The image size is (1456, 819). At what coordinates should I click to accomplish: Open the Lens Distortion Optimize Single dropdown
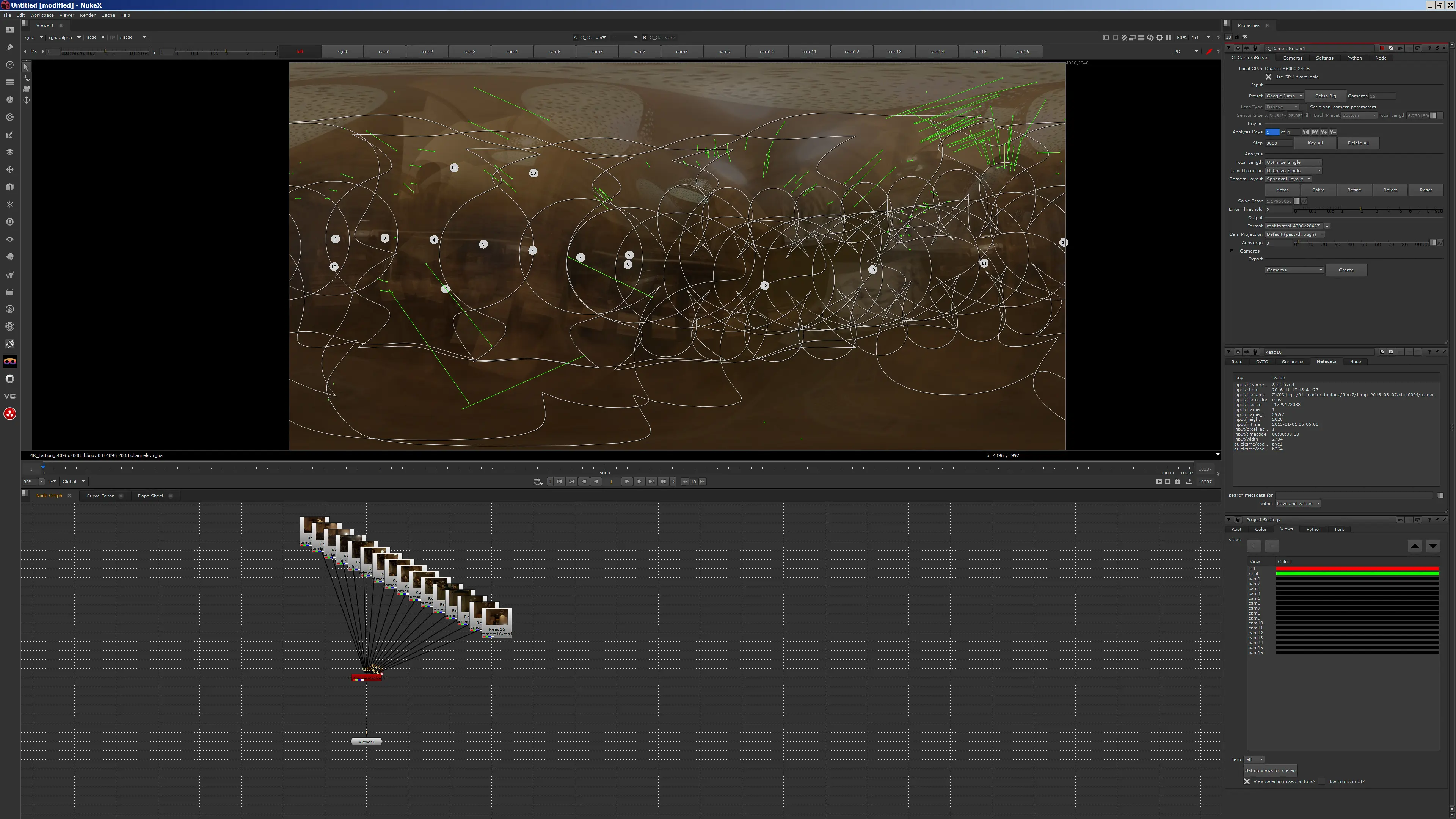coord(1293,171)
